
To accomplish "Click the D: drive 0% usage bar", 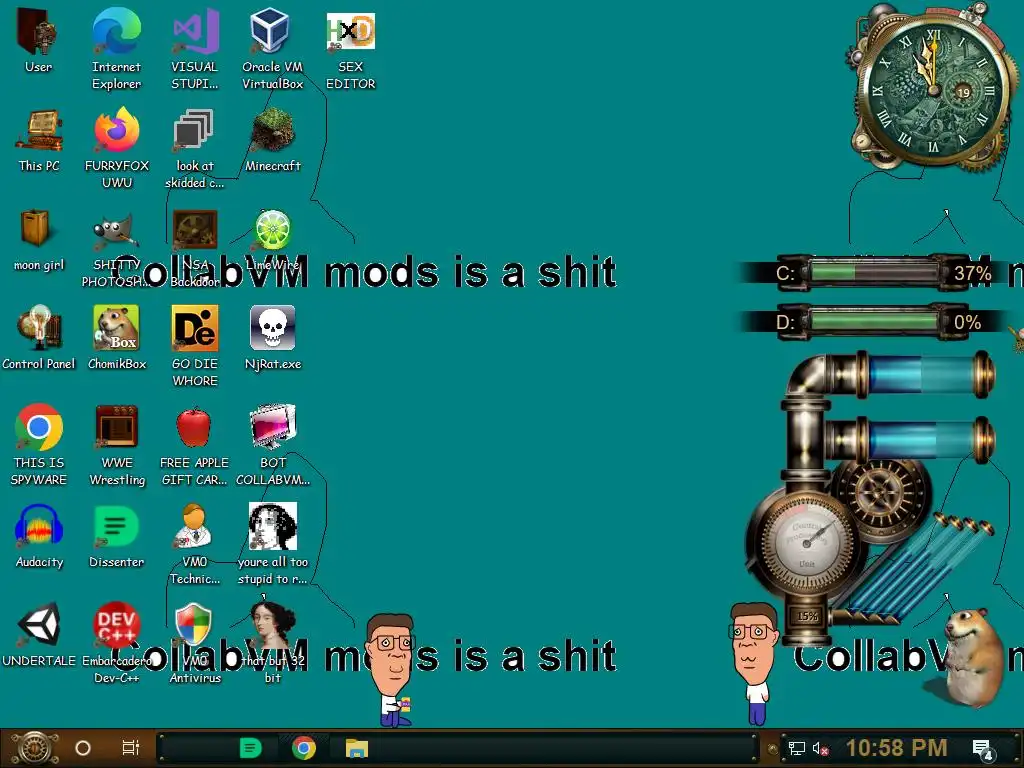I will pos(872,322).
